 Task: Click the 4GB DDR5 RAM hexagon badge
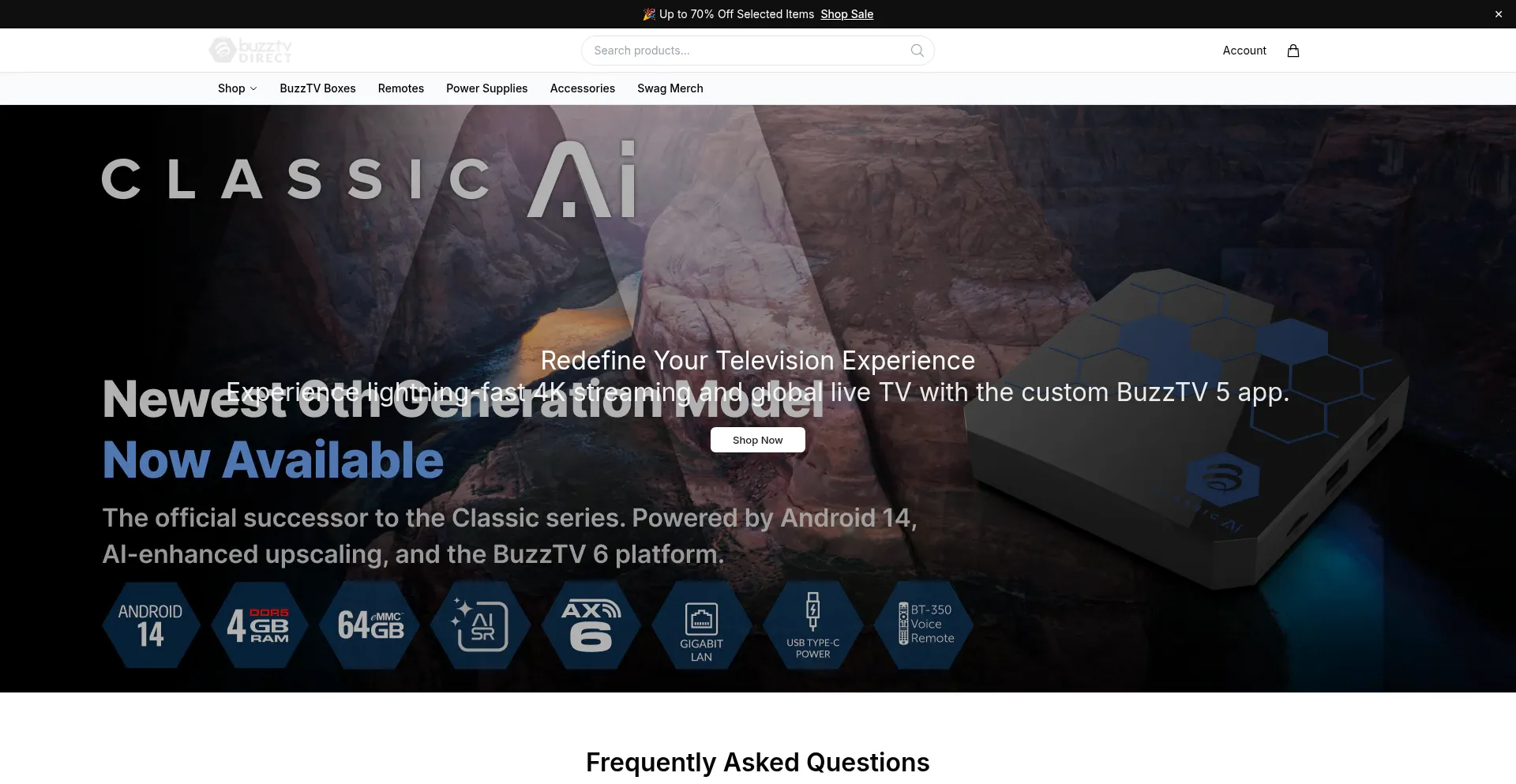[260, 625]
